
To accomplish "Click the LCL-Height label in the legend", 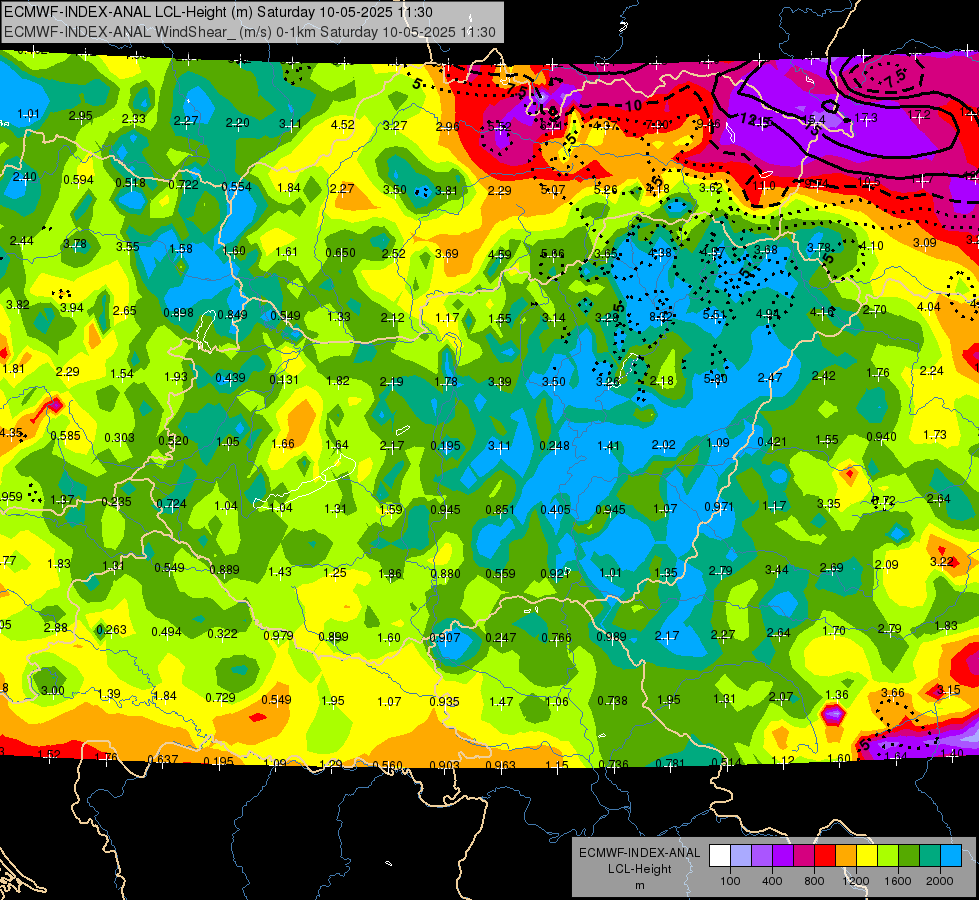I will tap(639, 869).
